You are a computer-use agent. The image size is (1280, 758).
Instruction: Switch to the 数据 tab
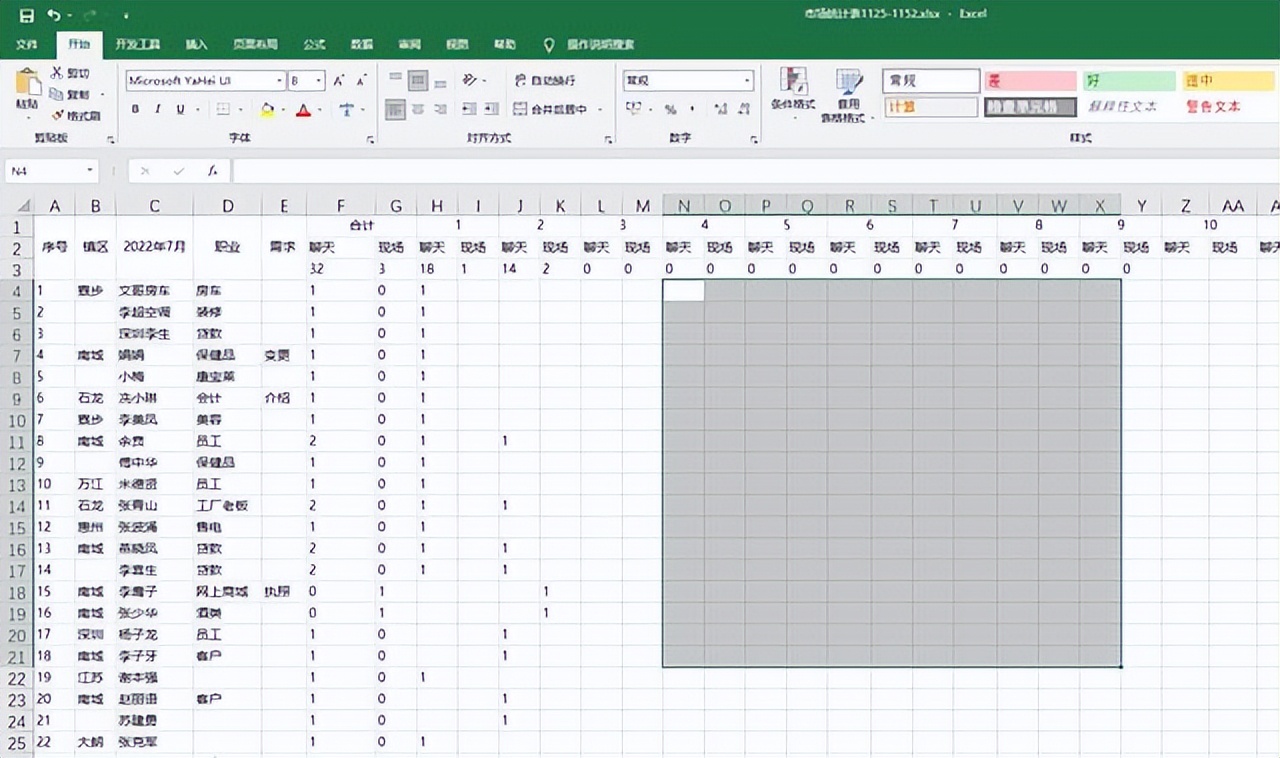tap(362, 45)
